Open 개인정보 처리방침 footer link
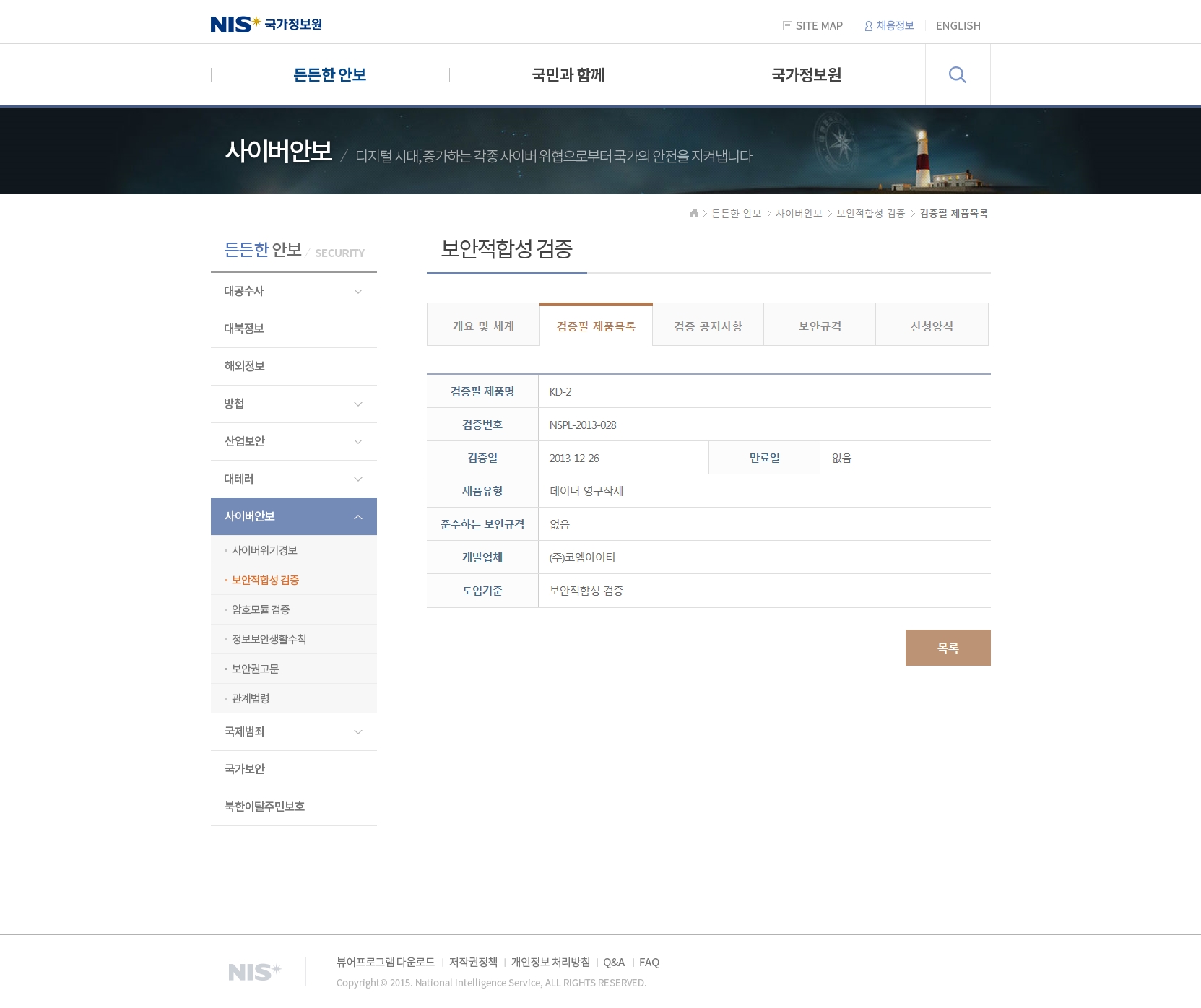The width and height of the screenshot is (1201, 1008). click(x=550, y=963)
